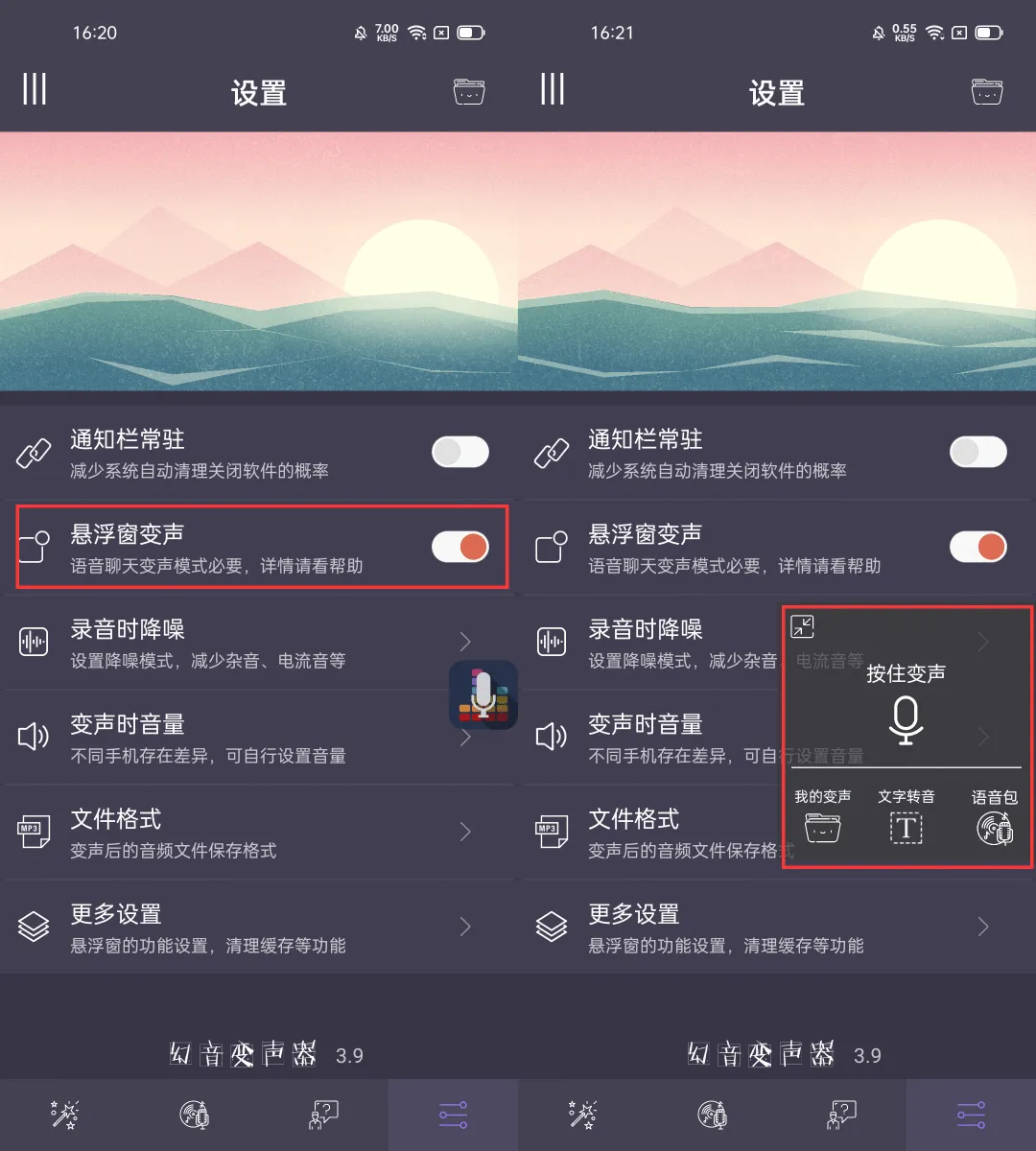The height and width of the screenshot is (1151, 1036).
Task: Open the folder icon in left header
Action: (469, 92)
